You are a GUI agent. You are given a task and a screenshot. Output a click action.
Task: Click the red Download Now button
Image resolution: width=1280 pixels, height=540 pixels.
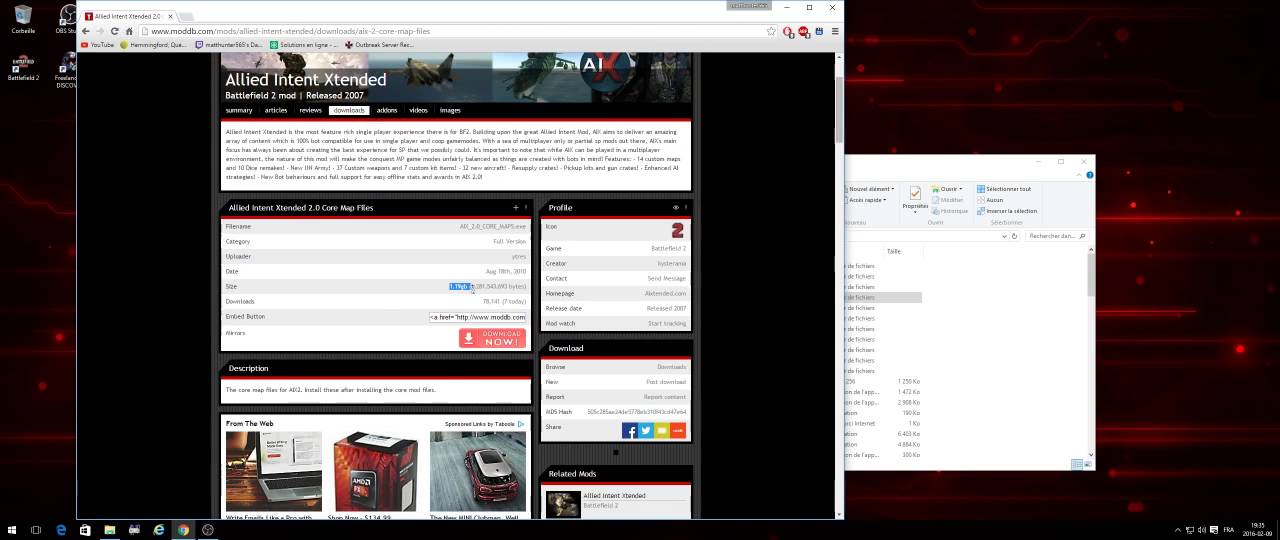coord(492,338)
